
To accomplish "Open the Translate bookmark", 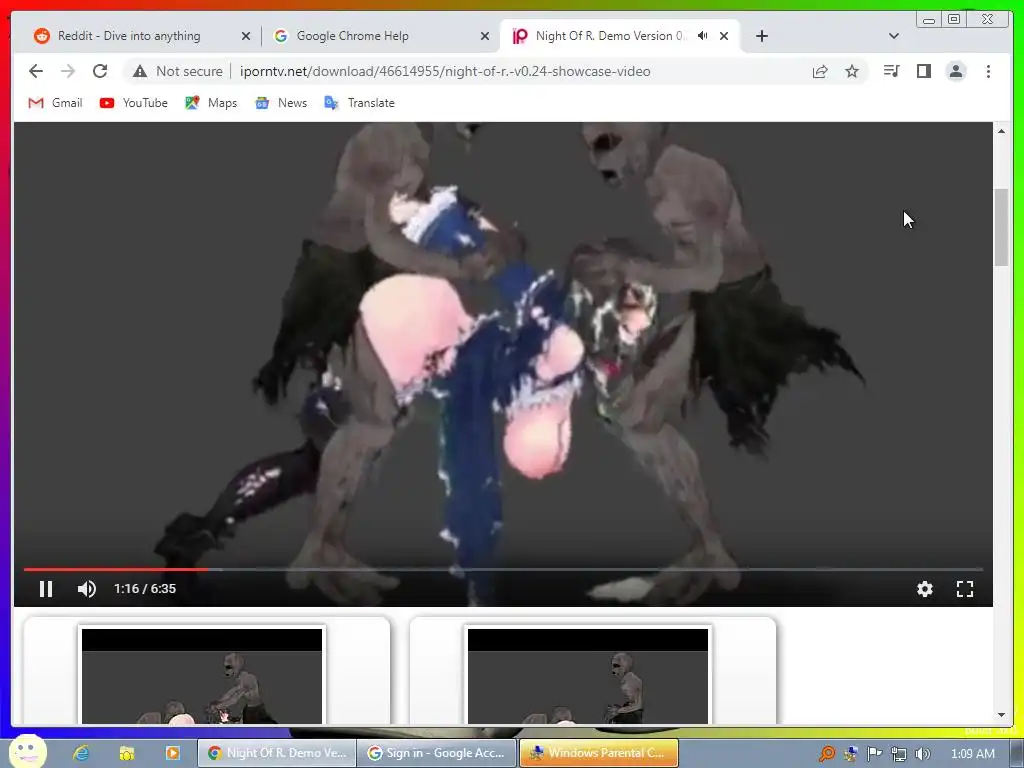I will (359, 103).
